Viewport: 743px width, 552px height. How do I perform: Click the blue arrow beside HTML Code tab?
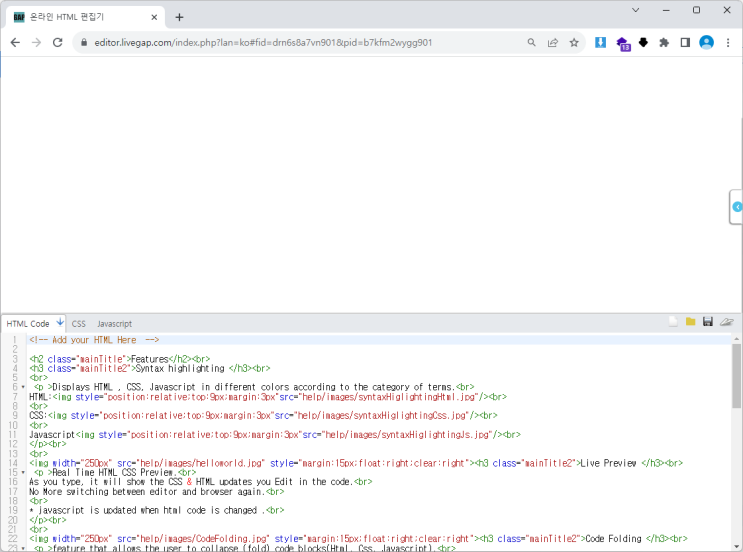(x=60, y=323)
